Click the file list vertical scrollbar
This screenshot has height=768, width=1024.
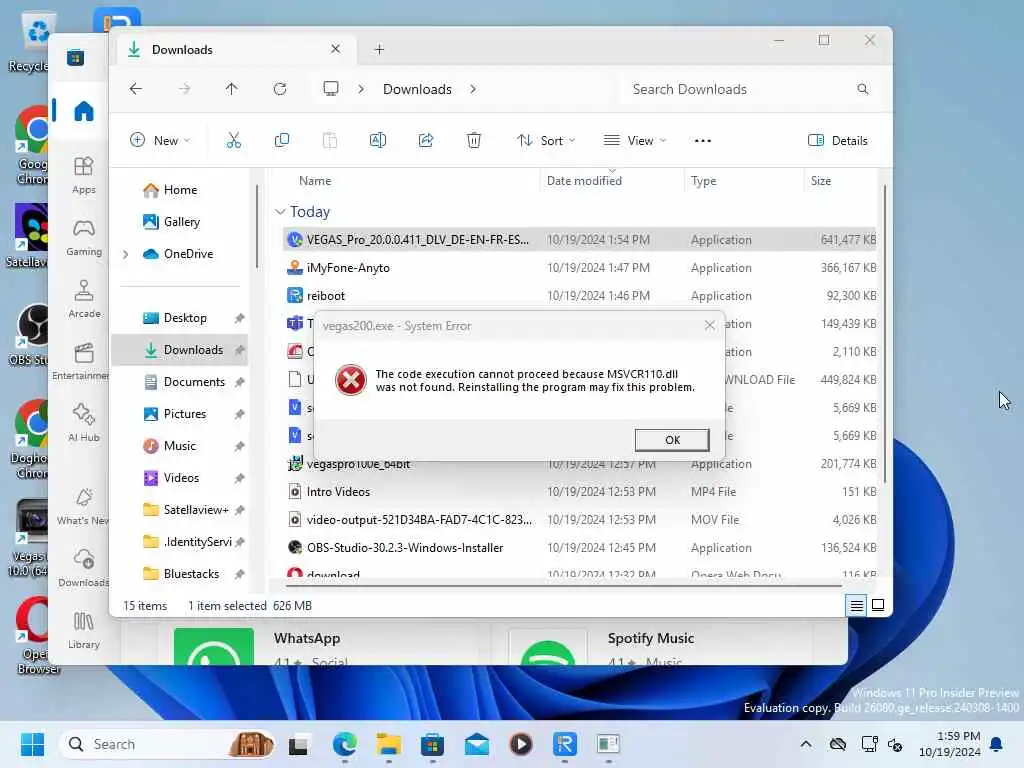[x=885, y=333]
